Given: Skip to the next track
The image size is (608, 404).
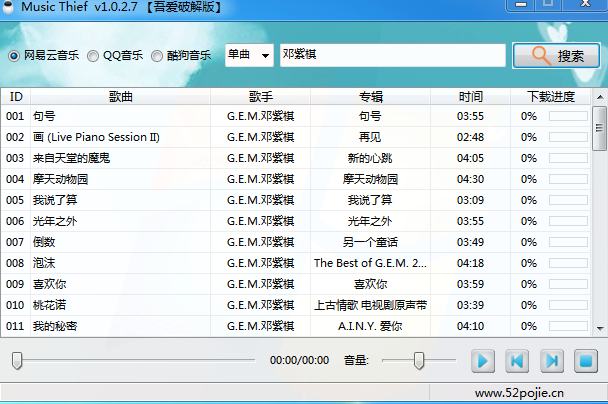Looking at the screenshot, I should pyautogui.click(x=552, y=361).
